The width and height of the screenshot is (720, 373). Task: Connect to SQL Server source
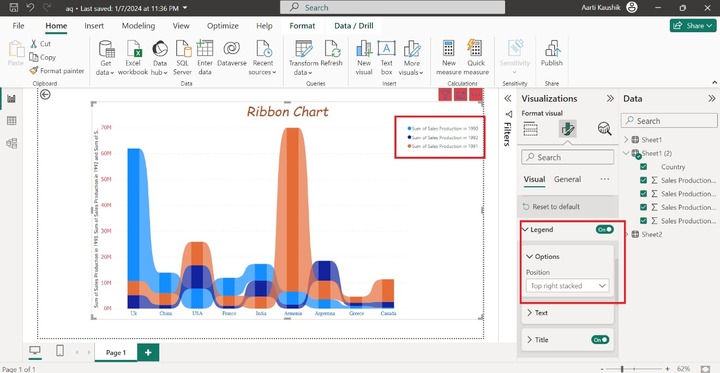(x=182, y=57)
